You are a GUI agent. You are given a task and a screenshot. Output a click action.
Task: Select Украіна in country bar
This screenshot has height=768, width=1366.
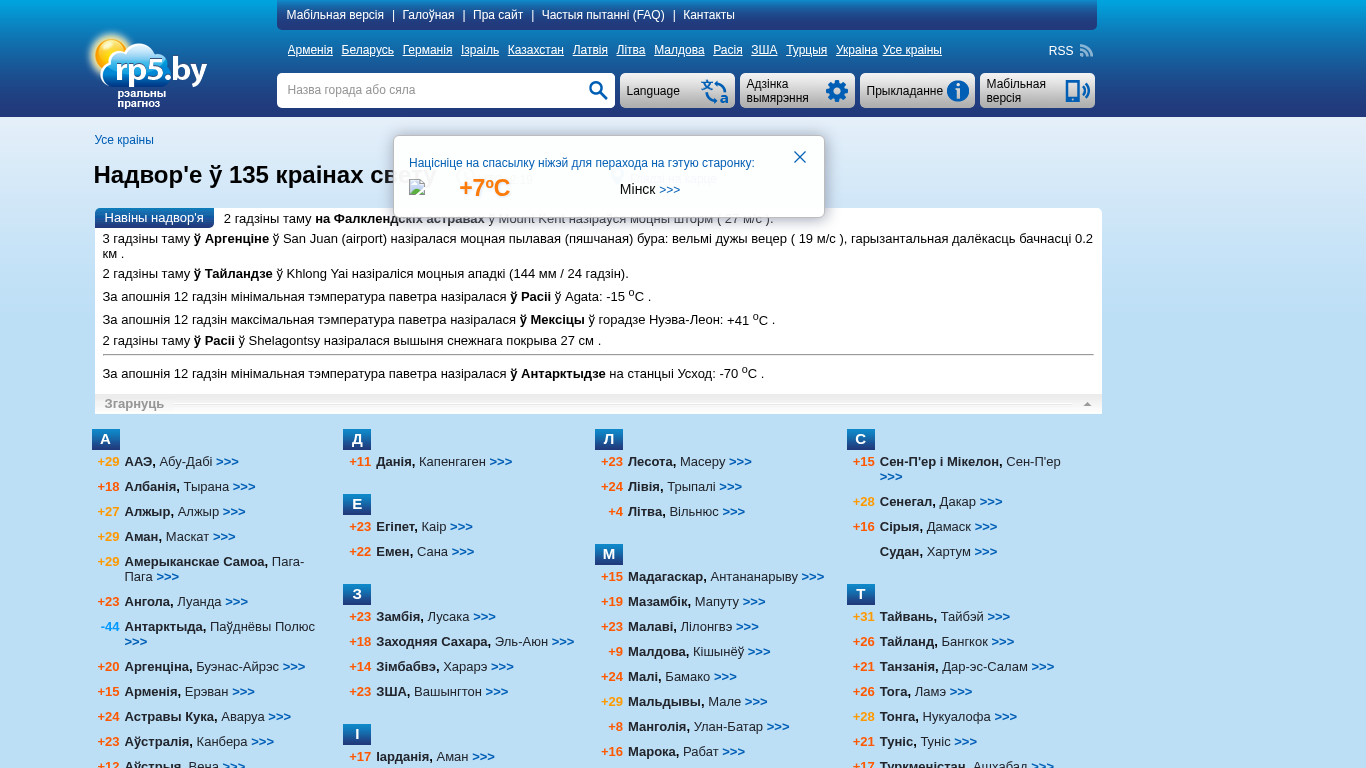(x=856, y=50)
